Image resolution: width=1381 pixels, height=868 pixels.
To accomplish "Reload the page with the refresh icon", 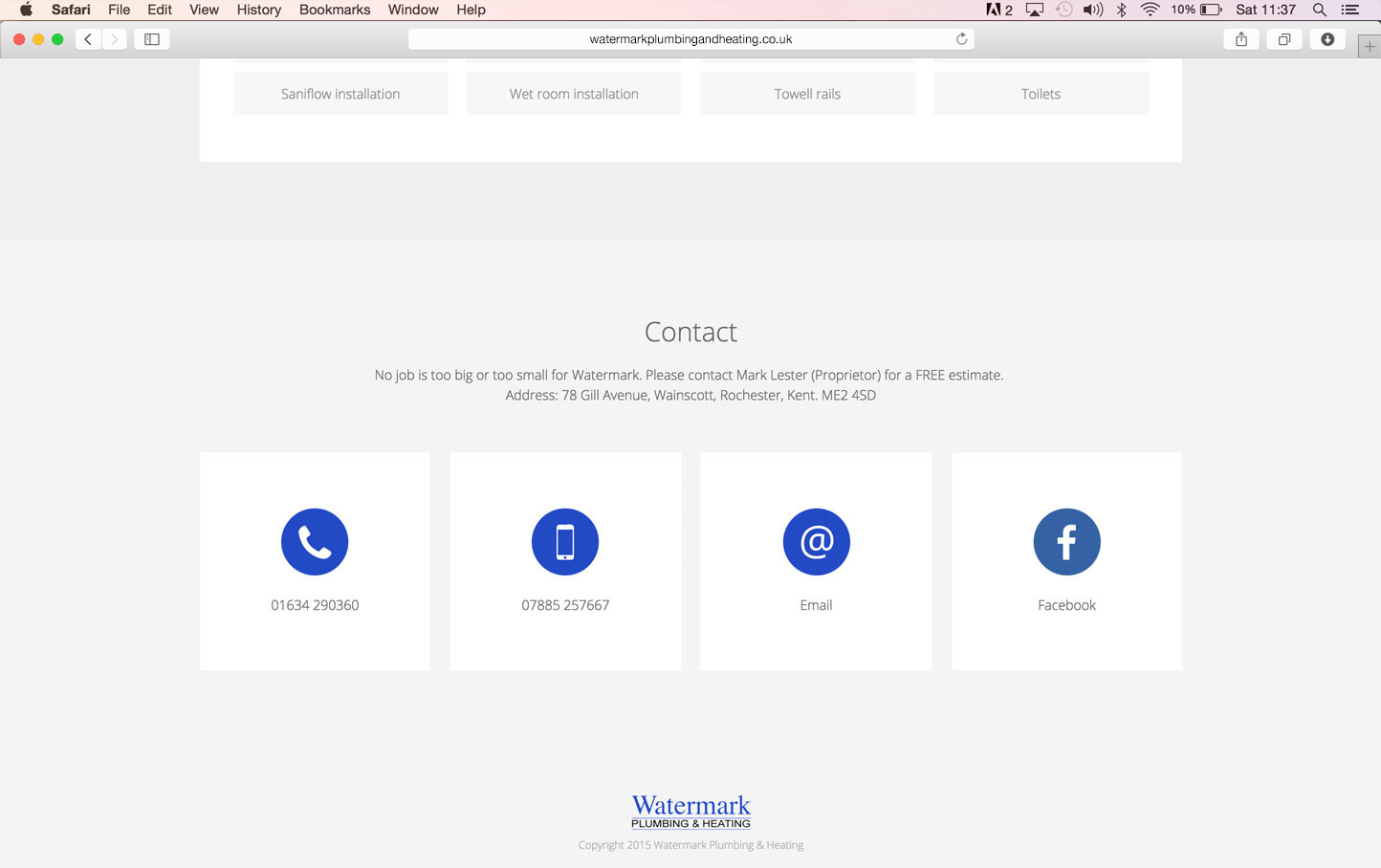I will 961,39.
